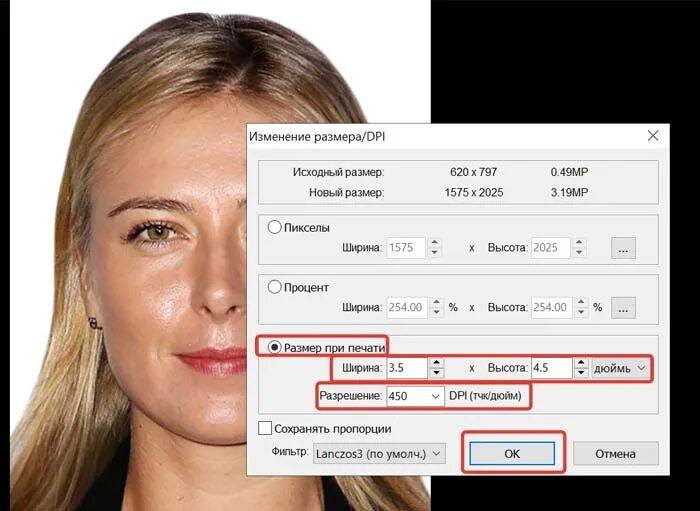This screenshot has height=511, width=700.
Task: Select the Процент radio button
Action: click(x=274, y=287)
